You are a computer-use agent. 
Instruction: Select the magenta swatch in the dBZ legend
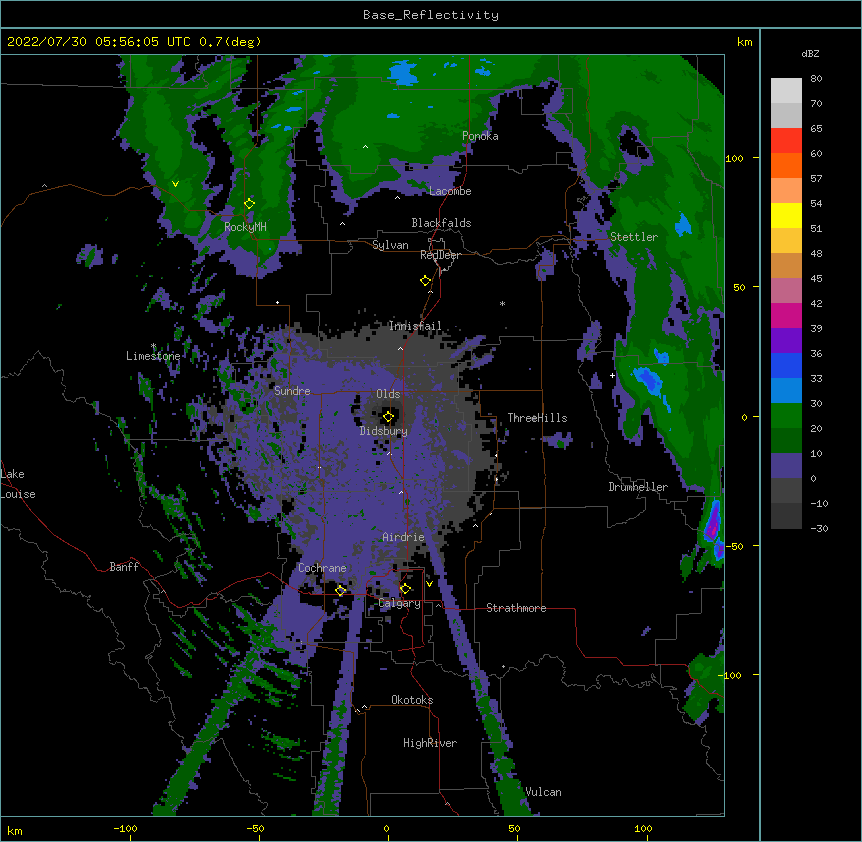(786, 316)
